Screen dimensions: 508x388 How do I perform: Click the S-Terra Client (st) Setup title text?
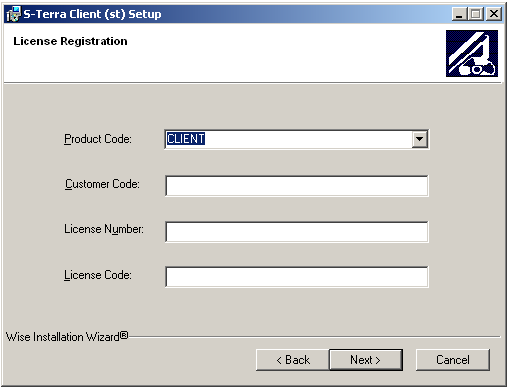click(92, 14)
